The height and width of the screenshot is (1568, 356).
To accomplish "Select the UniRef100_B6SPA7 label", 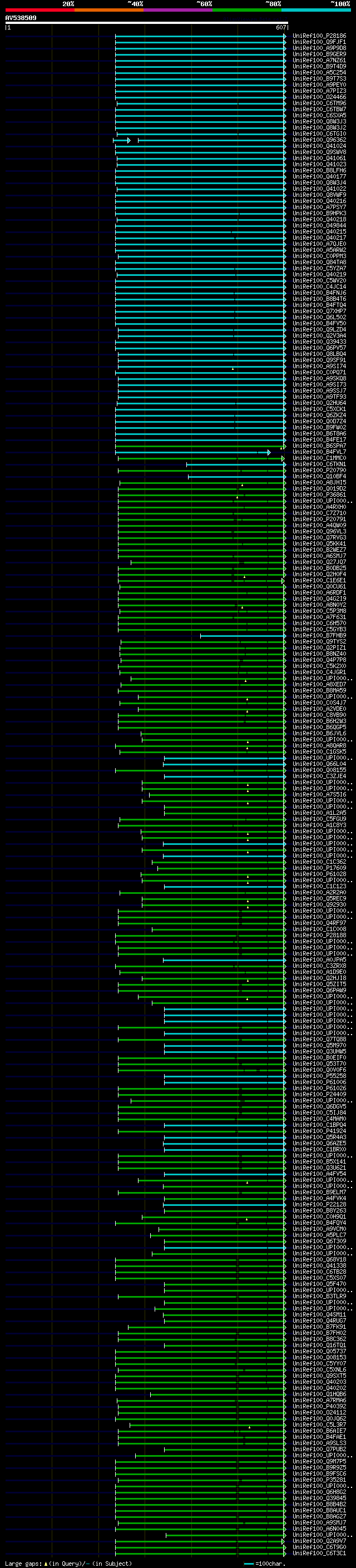I will (x=319, y=446).
